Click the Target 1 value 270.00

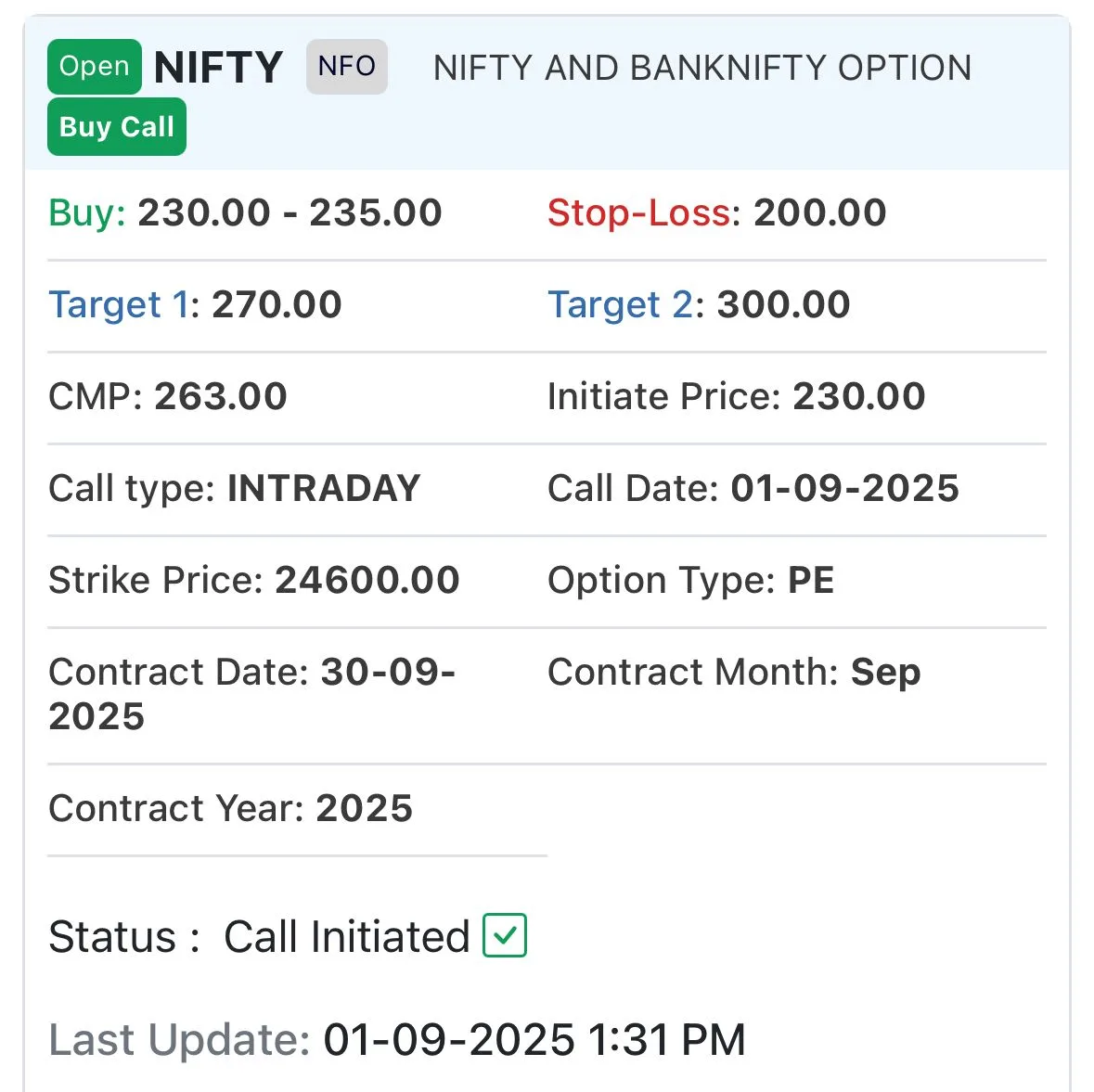[277, 305]
